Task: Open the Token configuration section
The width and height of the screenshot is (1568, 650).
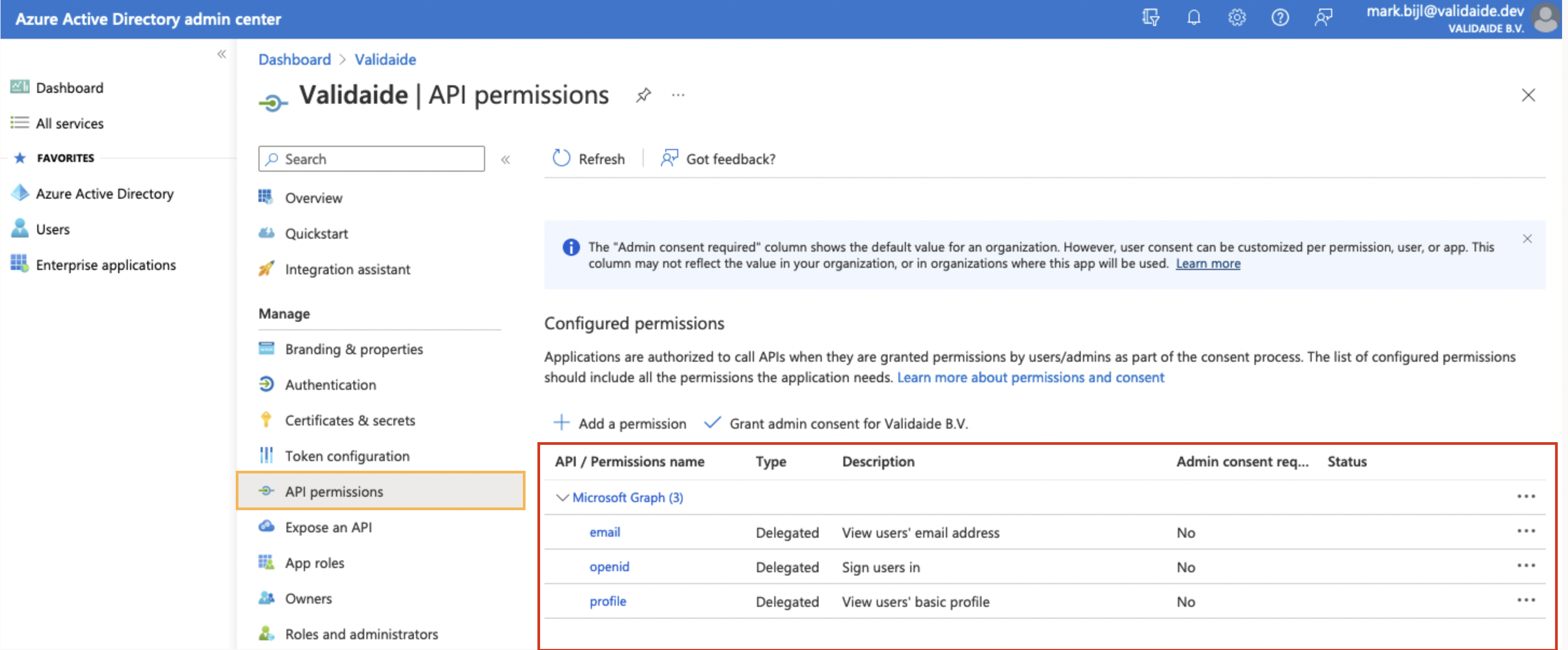Action: (x=347, y=456)
